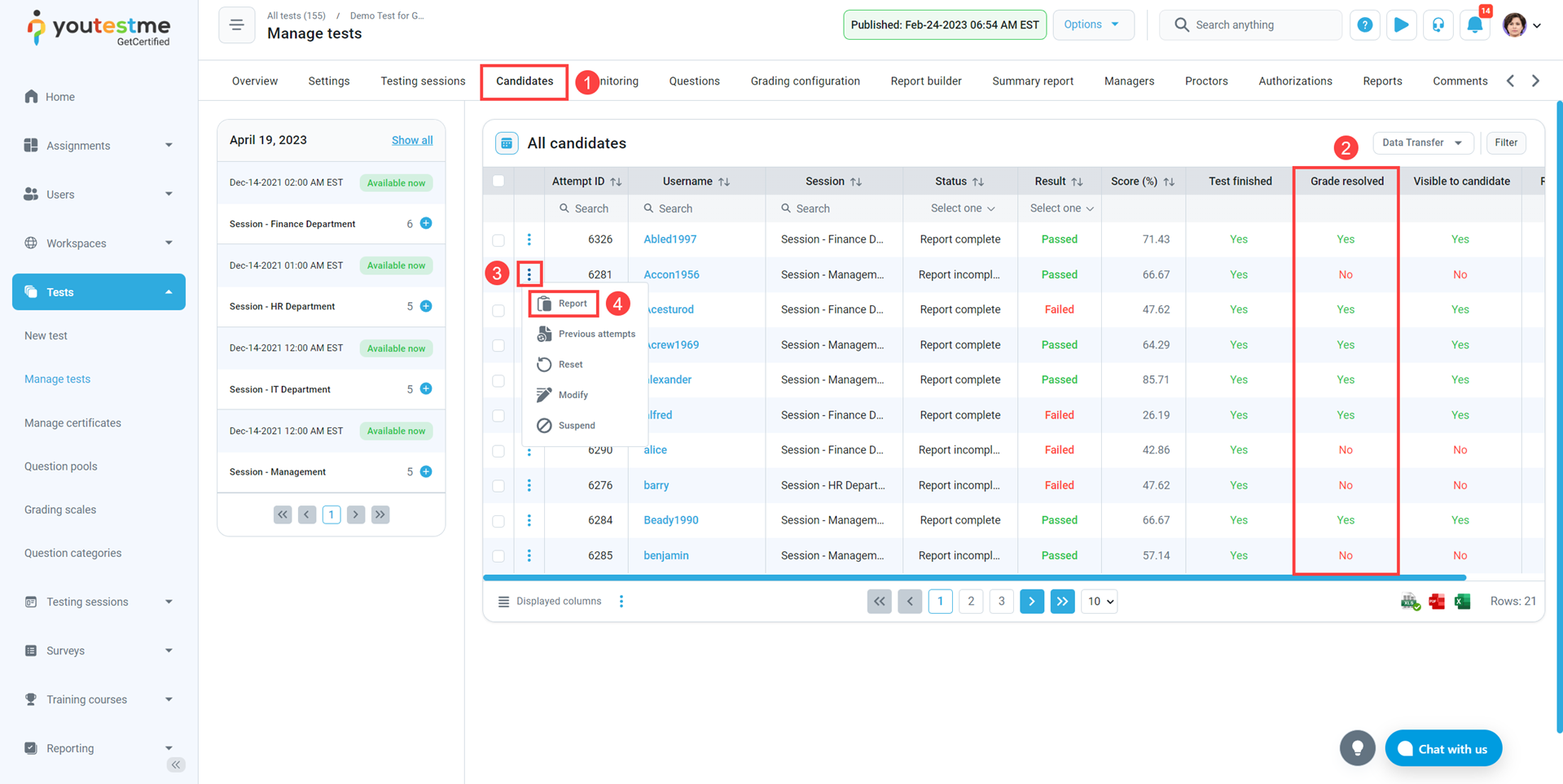Choose Previous attempts from context menu
This screenshot has height=784, width=1563.
595,334
